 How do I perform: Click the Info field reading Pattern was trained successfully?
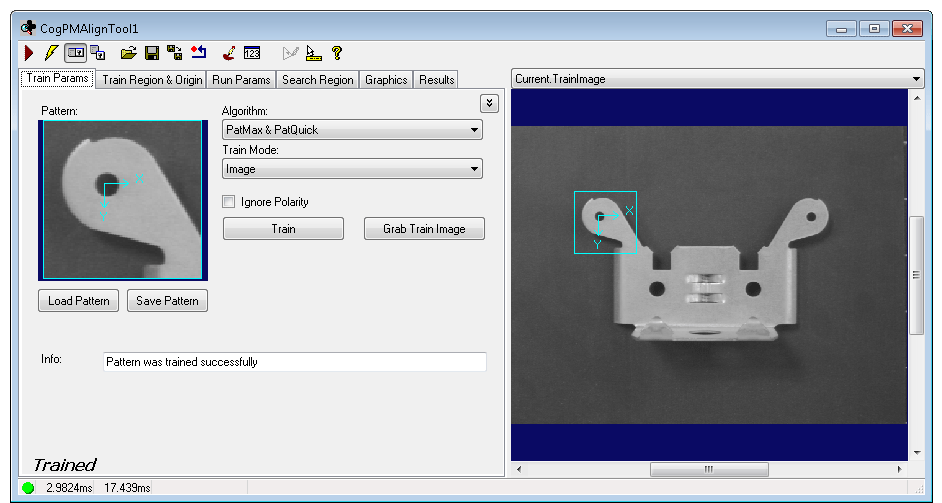point(294,362)
